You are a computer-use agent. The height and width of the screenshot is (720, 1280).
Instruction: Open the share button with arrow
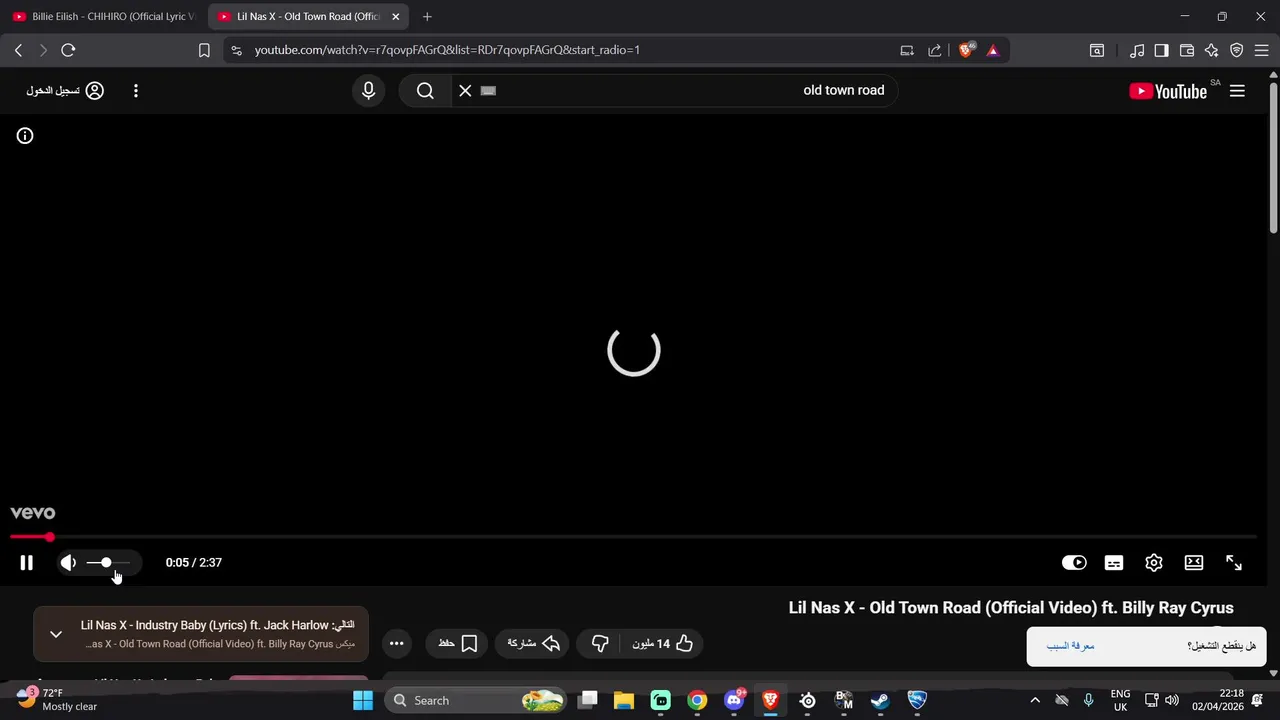coord(533,644)
